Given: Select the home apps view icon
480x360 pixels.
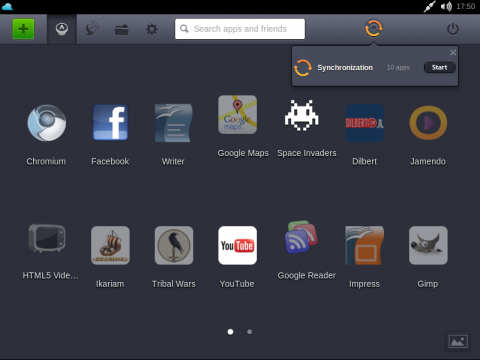Looking at the screenshot, I should tap(62, 29).
